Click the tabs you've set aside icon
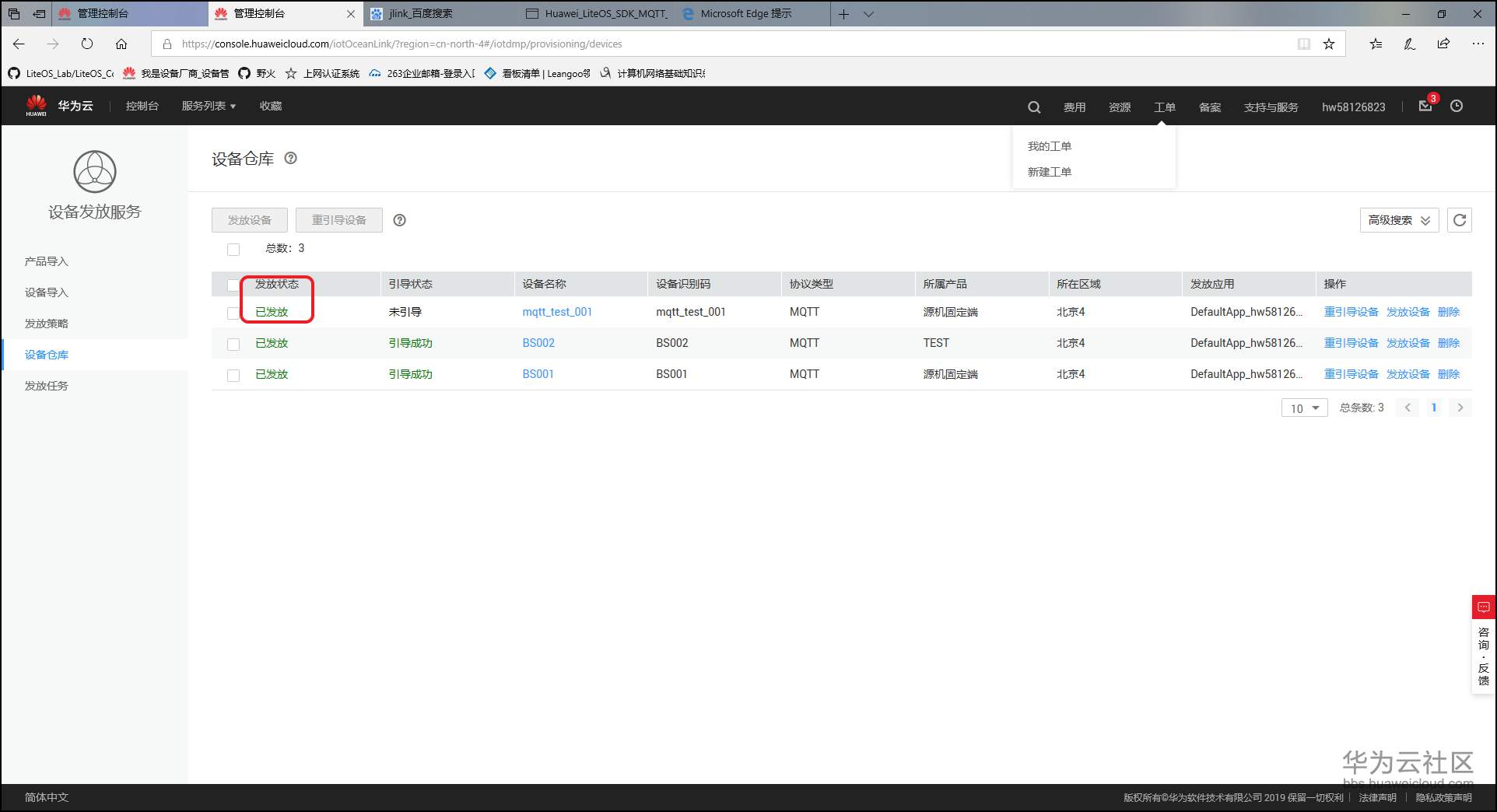 [x=14, y=14]
